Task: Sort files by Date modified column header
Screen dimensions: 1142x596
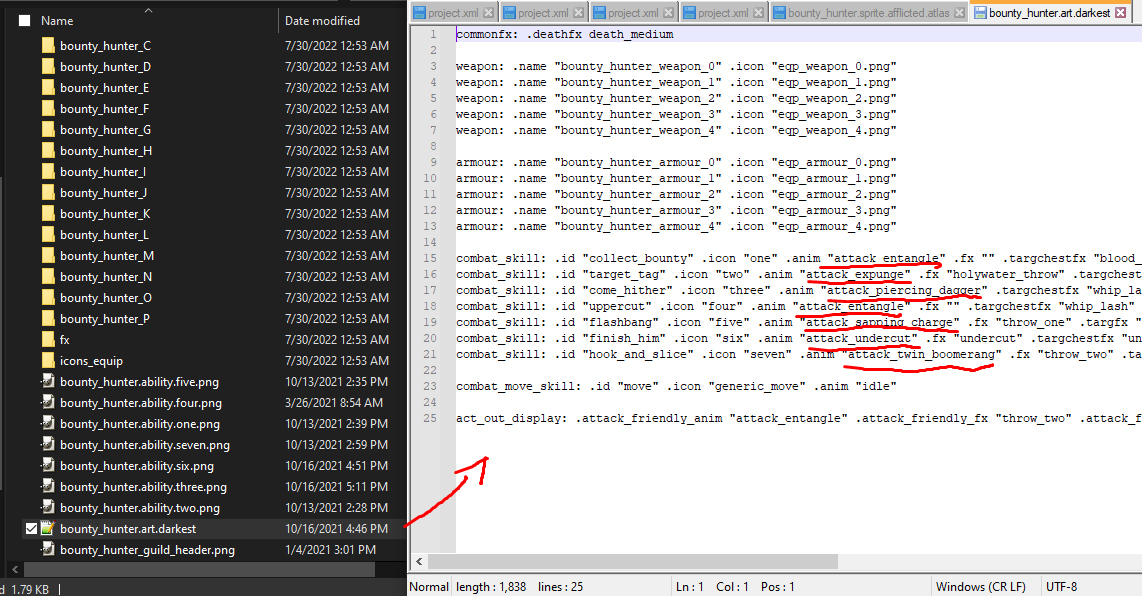Action: pyautogui.click(x=322, y=21)
